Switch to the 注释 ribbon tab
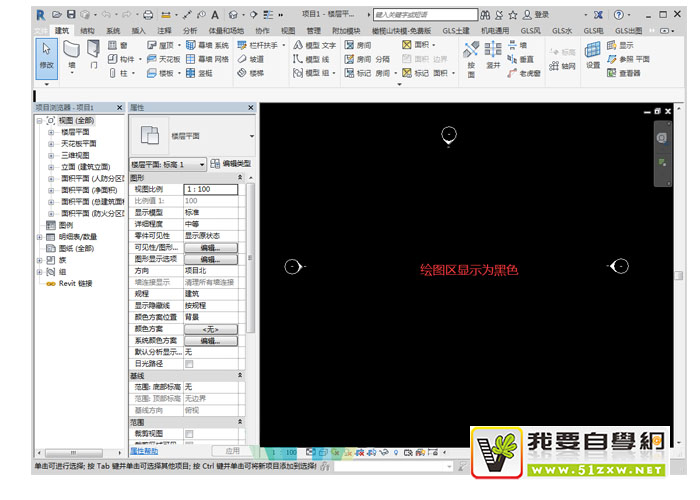Viewport: 700px width, 500px height. click(164, 30)
